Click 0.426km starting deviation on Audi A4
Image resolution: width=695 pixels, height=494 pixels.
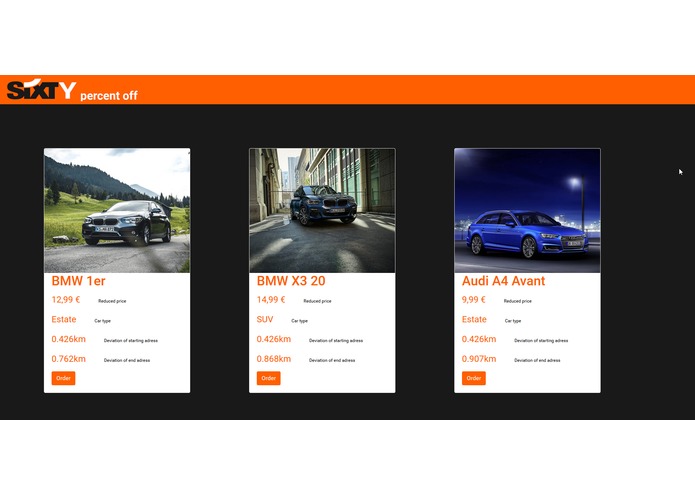coord(479,339)
